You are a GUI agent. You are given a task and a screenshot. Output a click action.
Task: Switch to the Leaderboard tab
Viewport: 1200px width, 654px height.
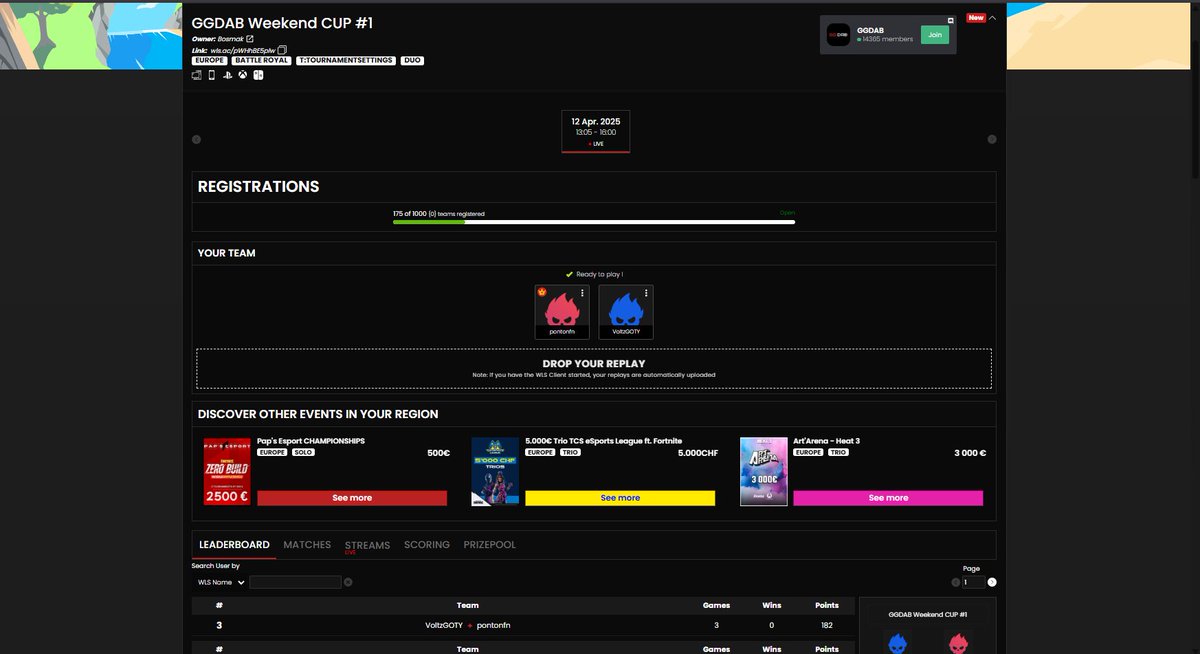234,545
